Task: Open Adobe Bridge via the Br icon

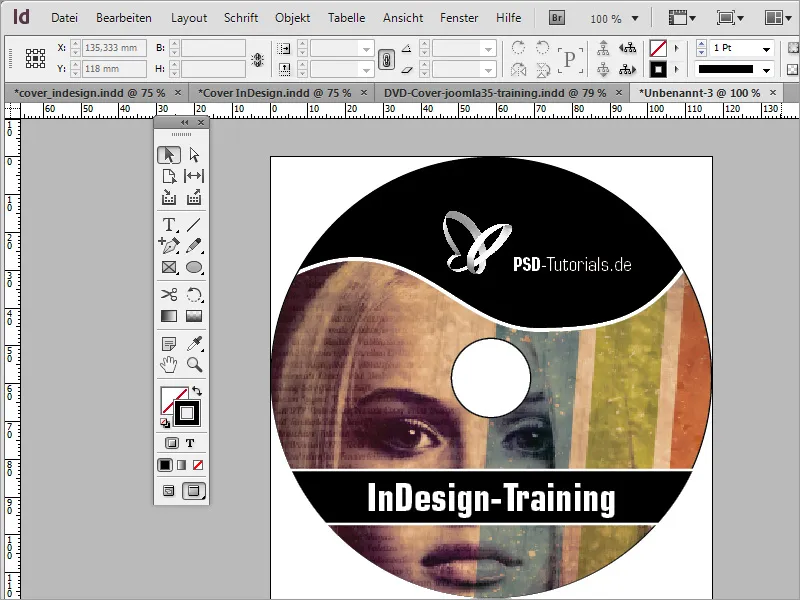Action: (556, 17)
